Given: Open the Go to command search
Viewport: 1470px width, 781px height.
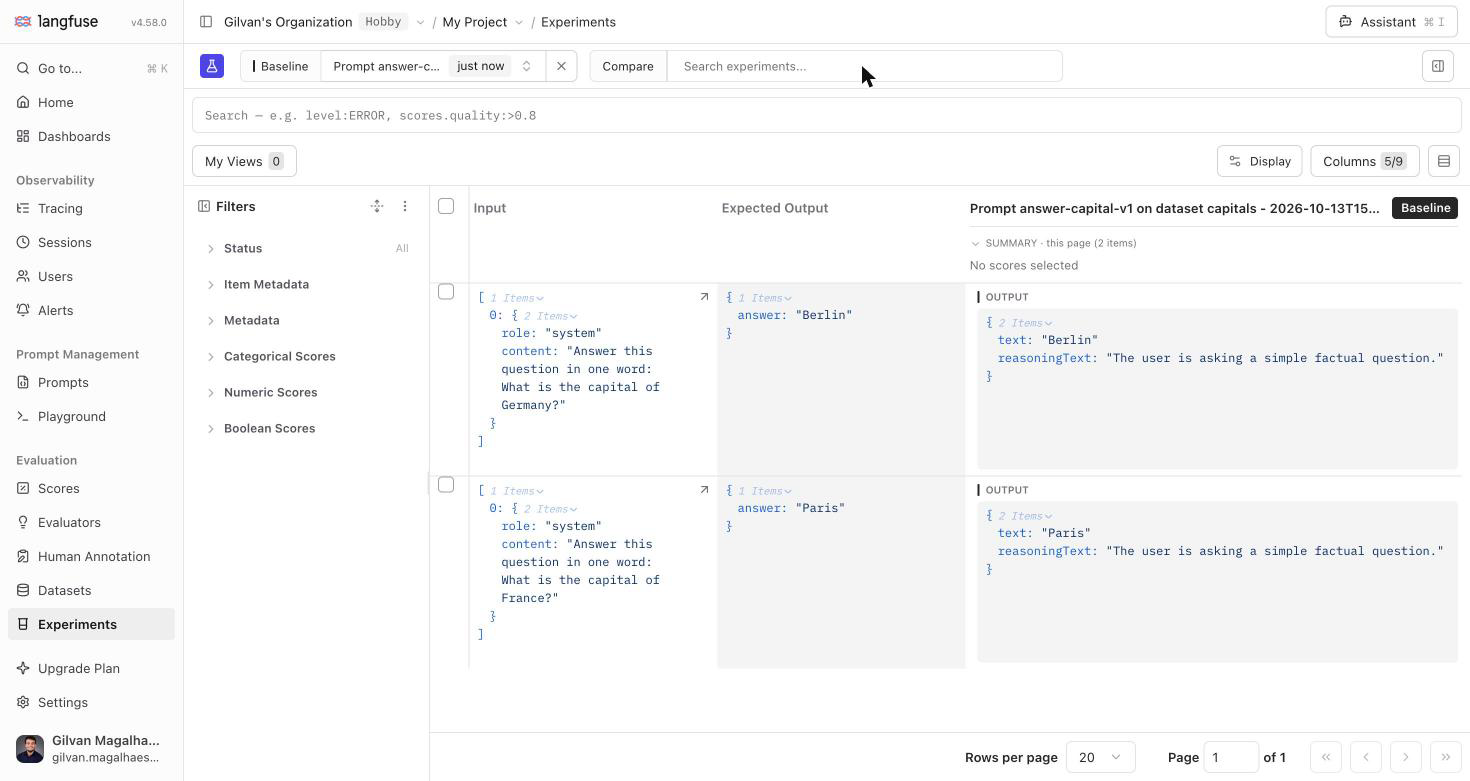Looking at the screenshot, I should pos(91,68).
